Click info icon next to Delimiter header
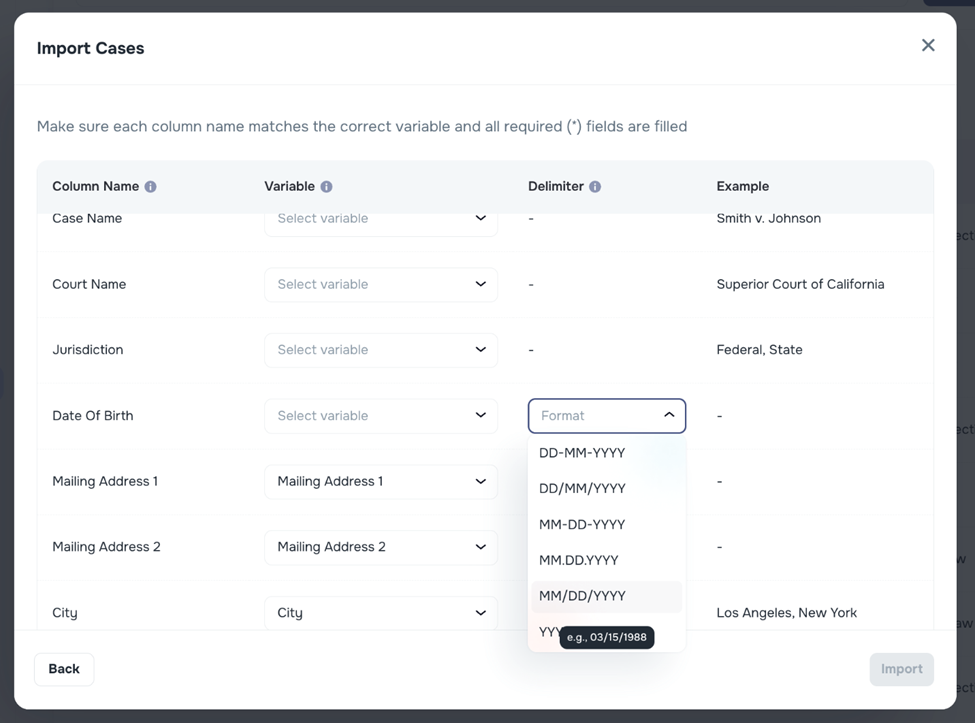 pyautogui.click(x=595, y=187)
